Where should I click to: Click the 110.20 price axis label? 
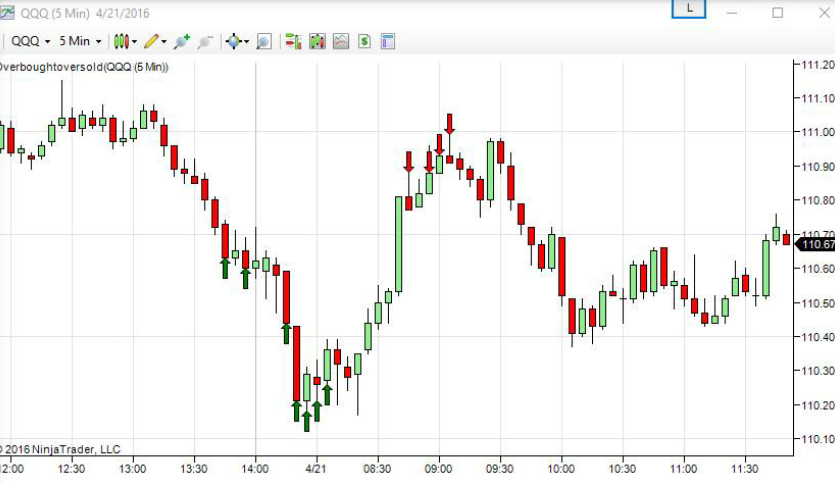(x=818, y=405)
